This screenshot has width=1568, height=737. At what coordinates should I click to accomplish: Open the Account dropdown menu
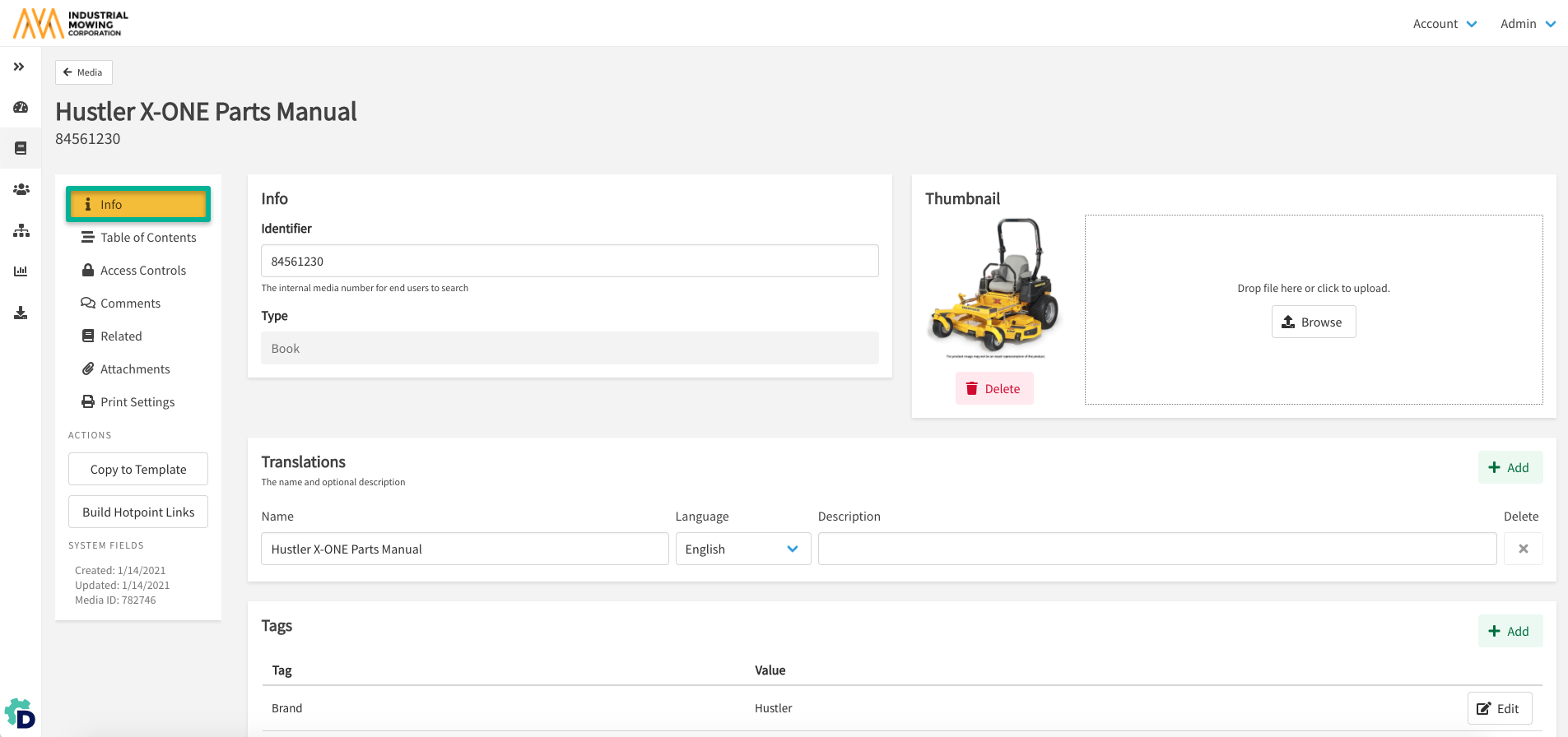pyautogui.click(x=1445, y=24)
